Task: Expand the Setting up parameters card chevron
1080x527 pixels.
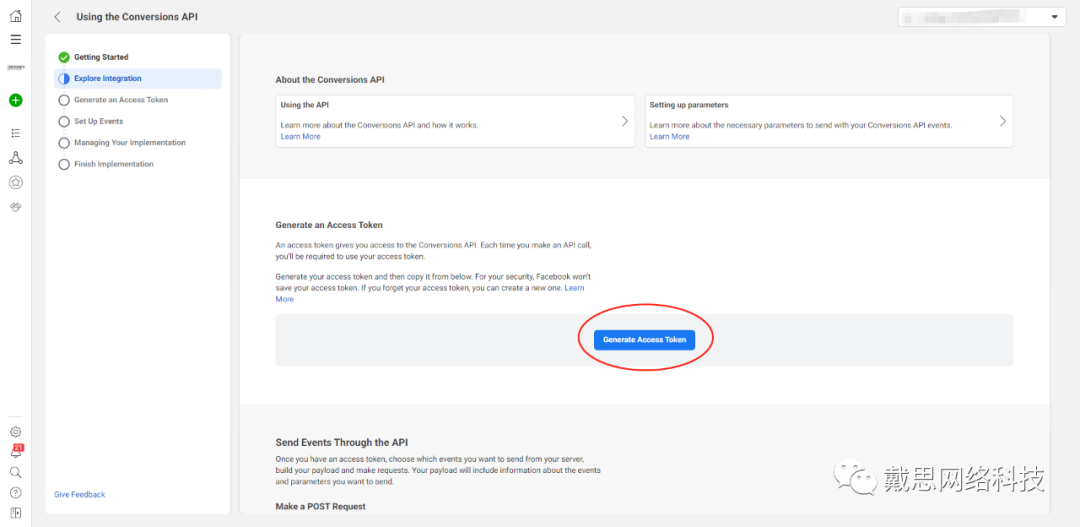Action: click(1003, 121)
